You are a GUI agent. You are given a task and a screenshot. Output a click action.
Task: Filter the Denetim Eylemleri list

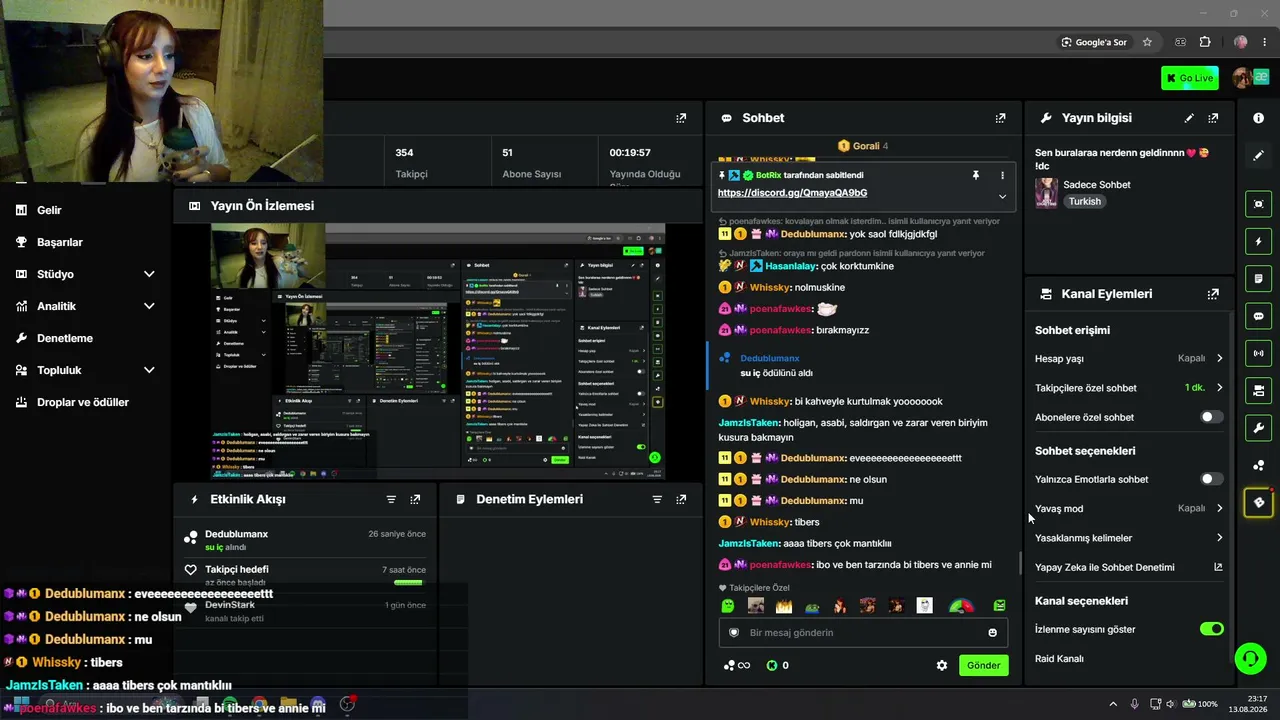657,499
